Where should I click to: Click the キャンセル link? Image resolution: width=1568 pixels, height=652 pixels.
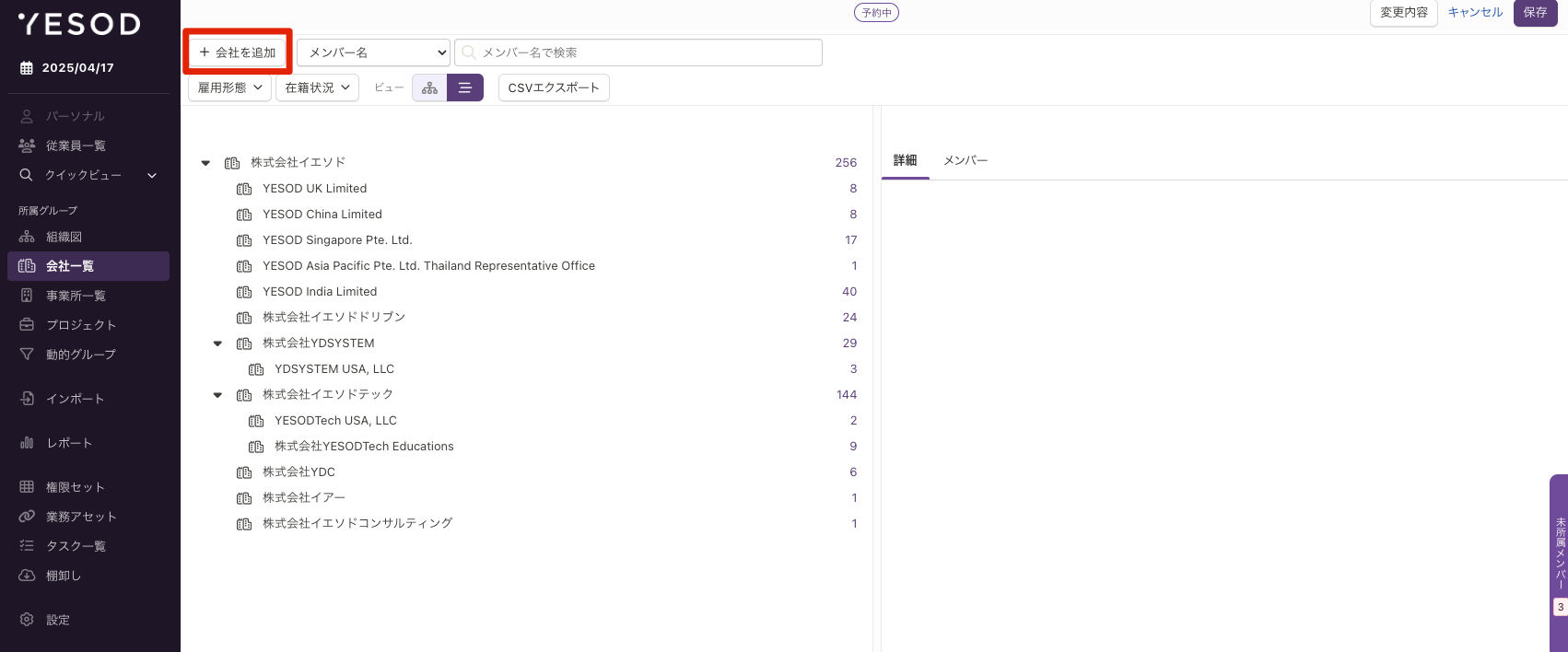pyautogui.click(x=1476, y=12)
